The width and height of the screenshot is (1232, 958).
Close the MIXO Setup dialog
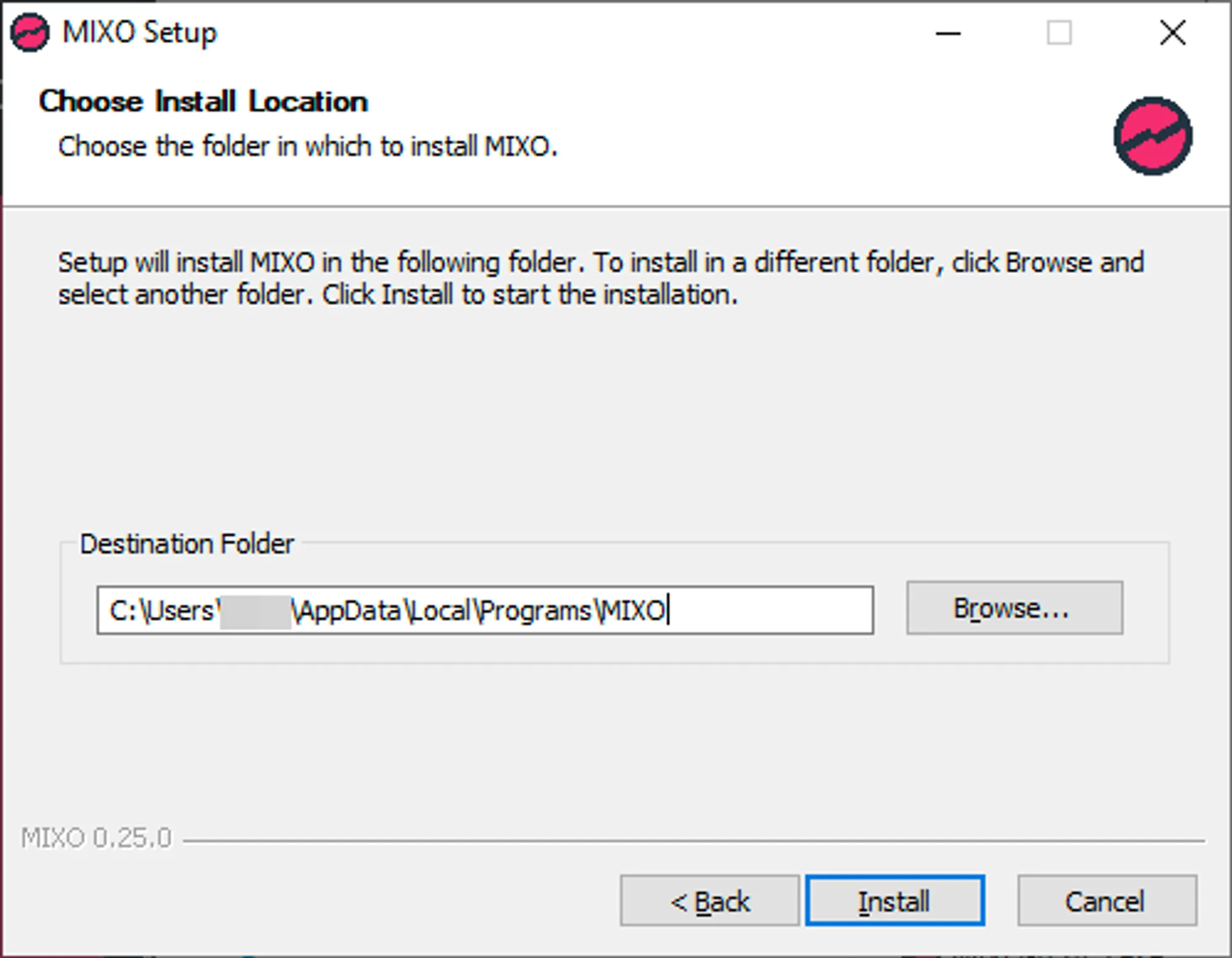point(1172,33)
